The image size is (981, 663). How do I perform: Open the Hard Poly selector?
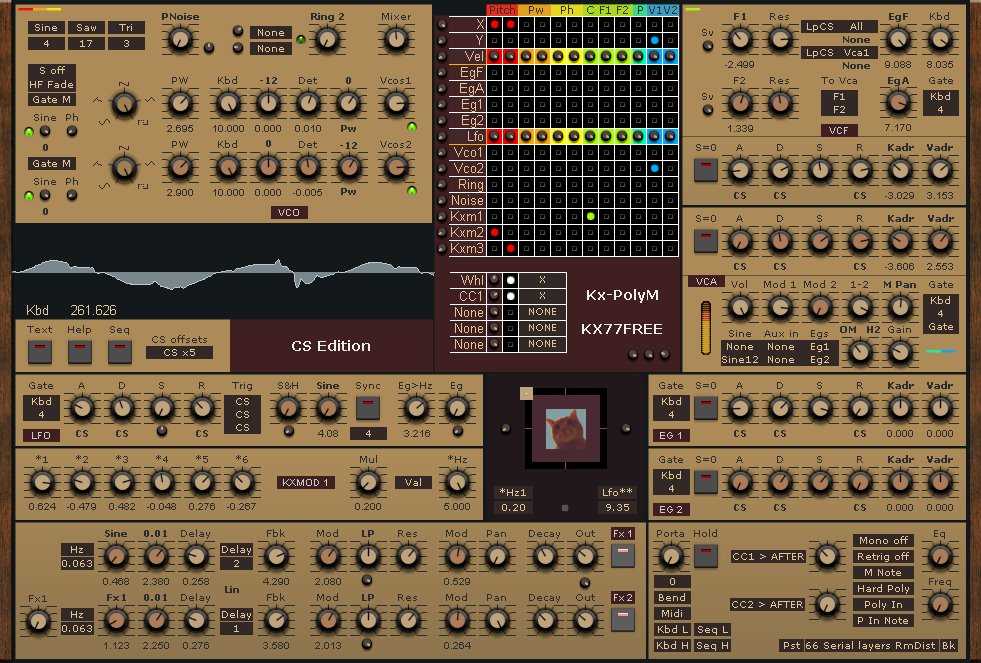pyautogui.click(x=883, y=589)
